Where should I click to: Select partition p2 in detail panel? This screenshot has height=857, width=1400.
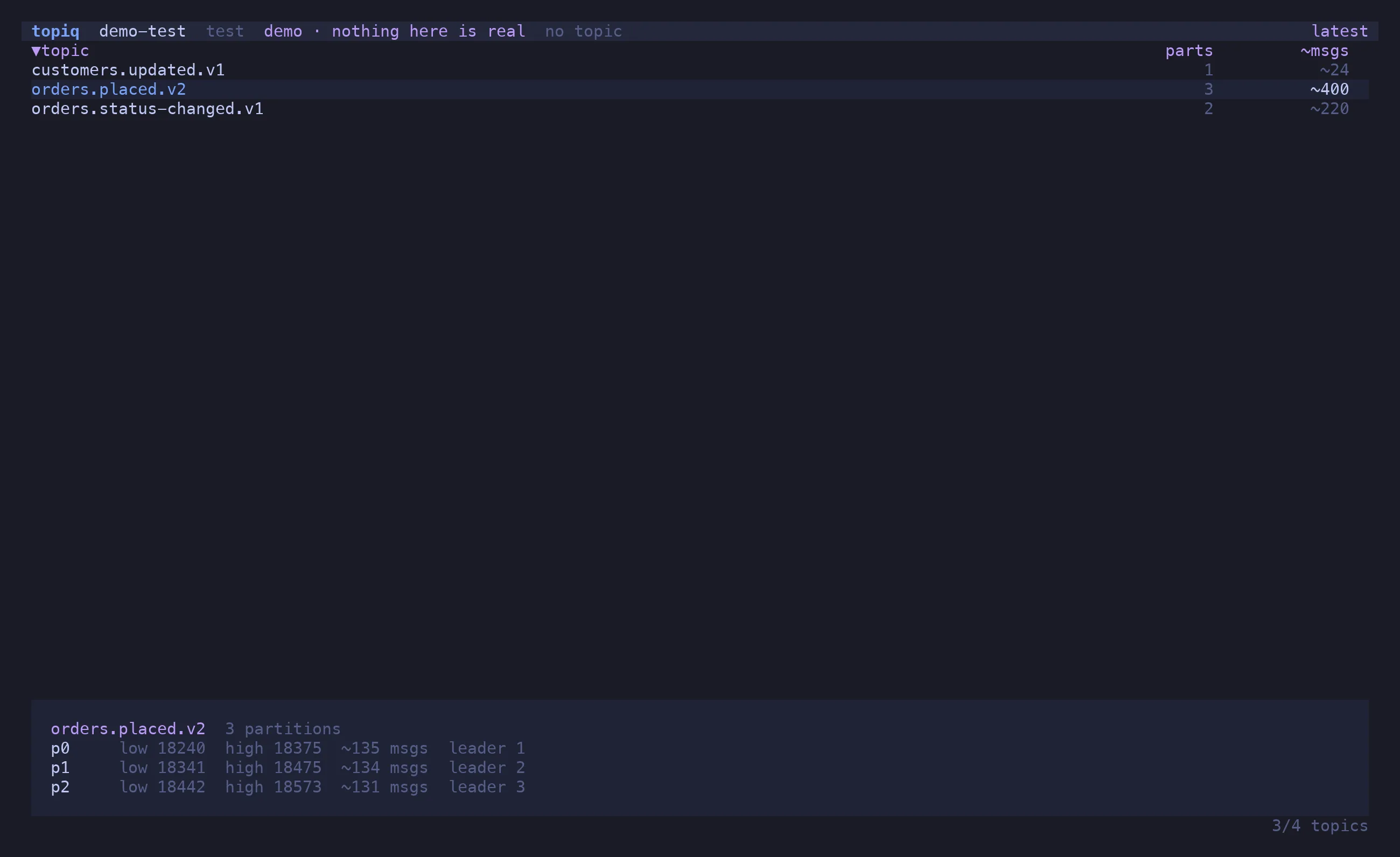(x=60, y=786)
